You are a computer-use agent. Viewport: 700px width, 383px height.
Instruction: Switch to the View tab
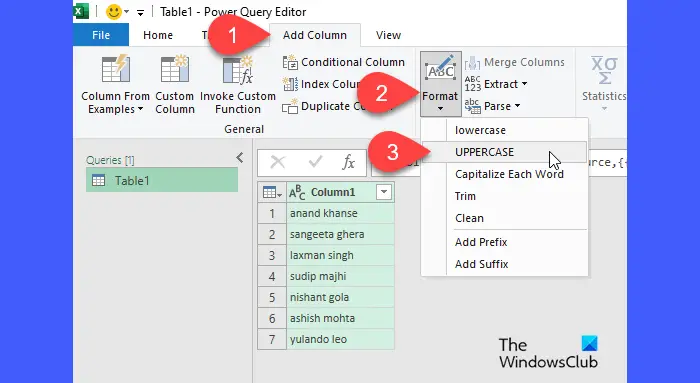(388, 35)
